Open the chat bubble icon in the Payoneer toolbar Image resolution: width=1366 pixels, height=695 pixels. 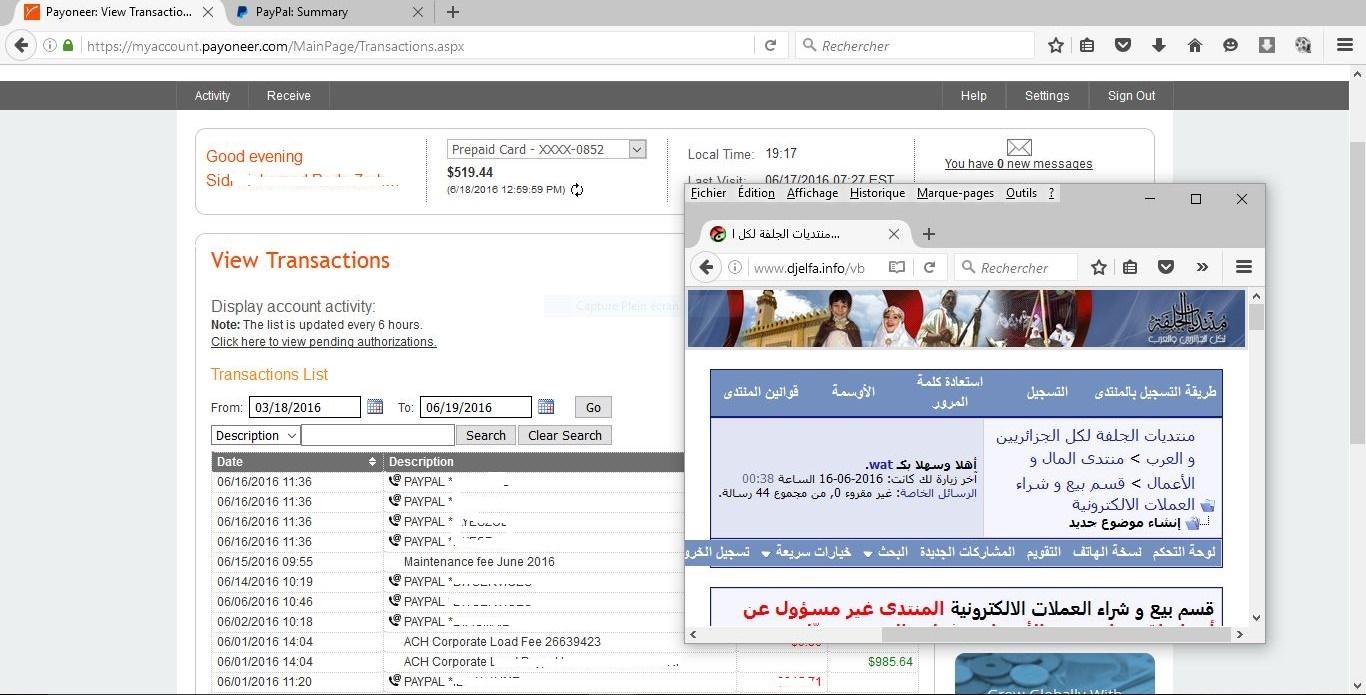[x=1231, y=46]
